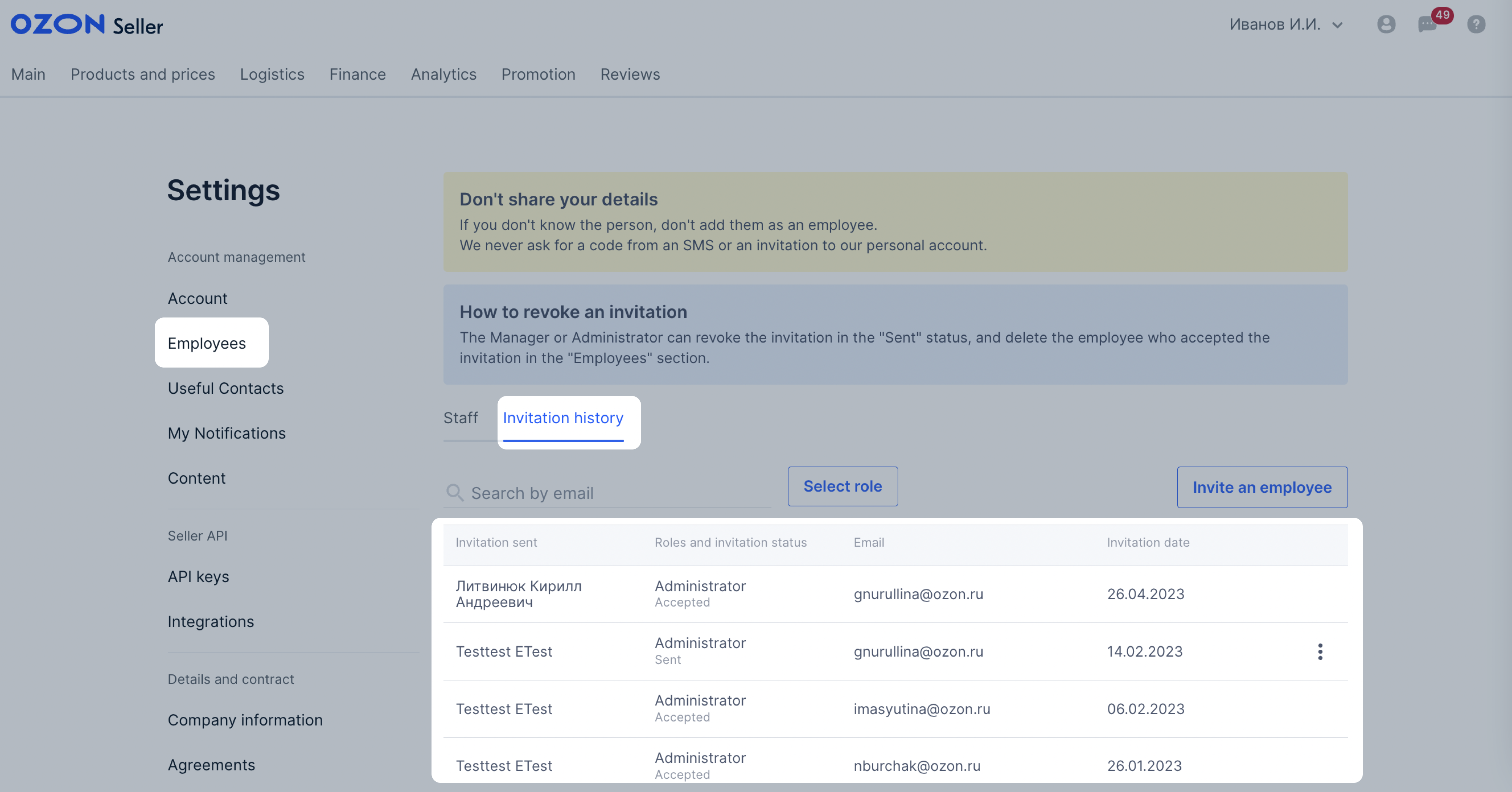This screenshot has height=792, width=1512.
Task: Click the Don't share your details heading
Action: click(558, 199)
